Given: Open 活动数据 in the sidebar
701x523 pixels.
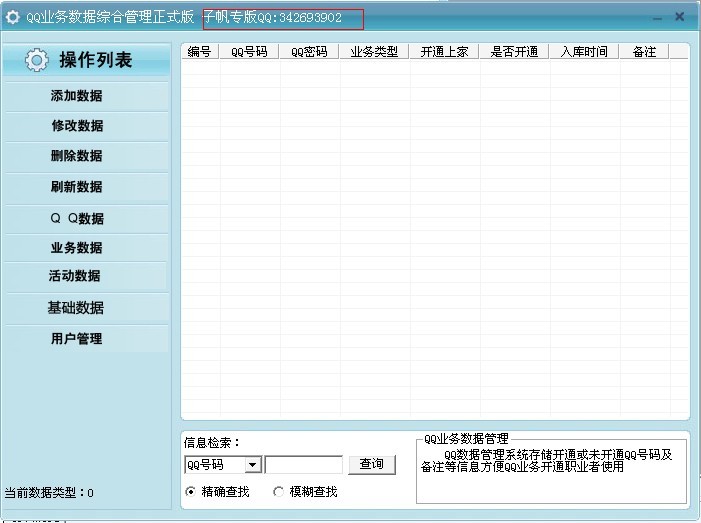Looking at the screenshot, I should coord(86,276).
